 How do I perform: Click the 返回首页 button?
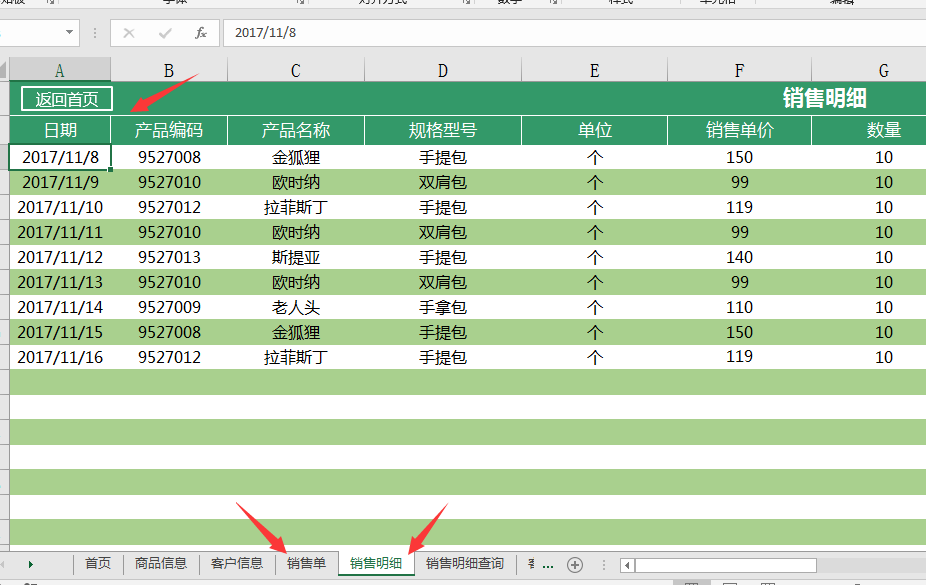coord(67,99)
